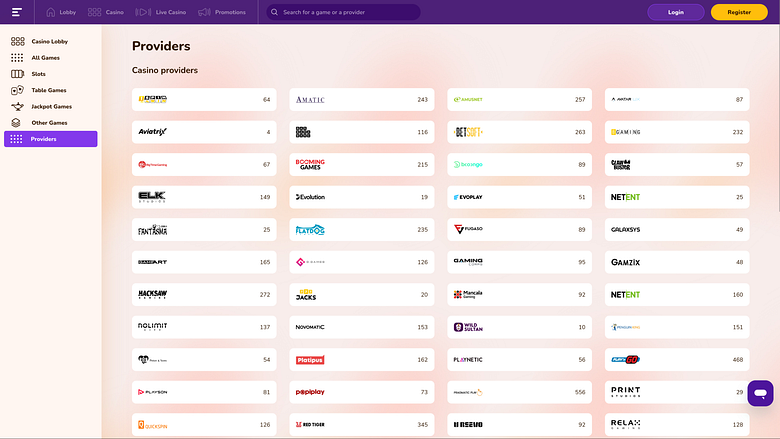This screenshot has height=439, width=780.
Task: Open Galaxsys provider logo
Action: pyautogui.click(x=625, y=230)
